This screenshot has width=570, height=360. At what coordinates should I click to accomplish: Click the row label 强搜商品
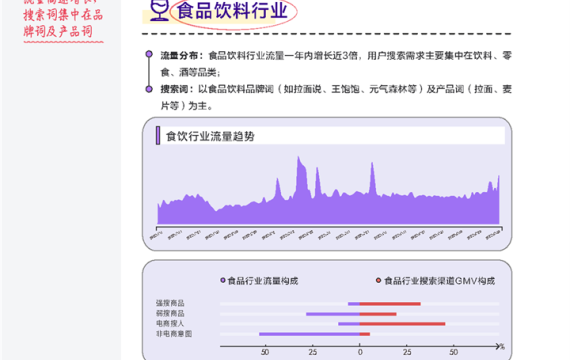tap(170, 303)
